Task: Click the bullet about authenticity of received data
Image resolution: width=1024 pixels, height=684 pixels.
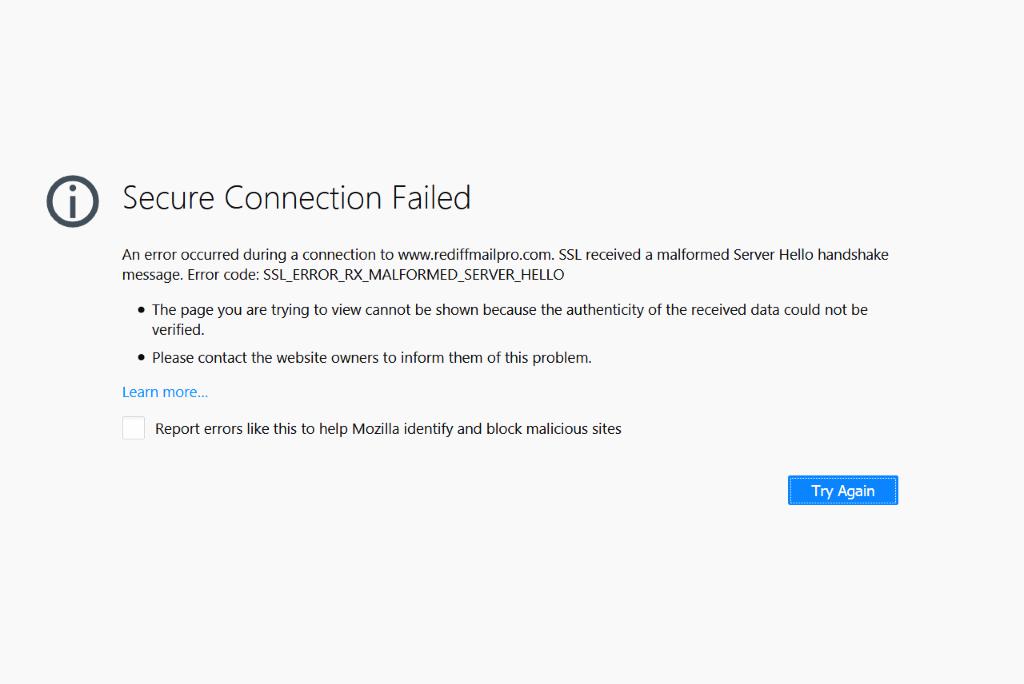Action: click(x=509, y=310)
